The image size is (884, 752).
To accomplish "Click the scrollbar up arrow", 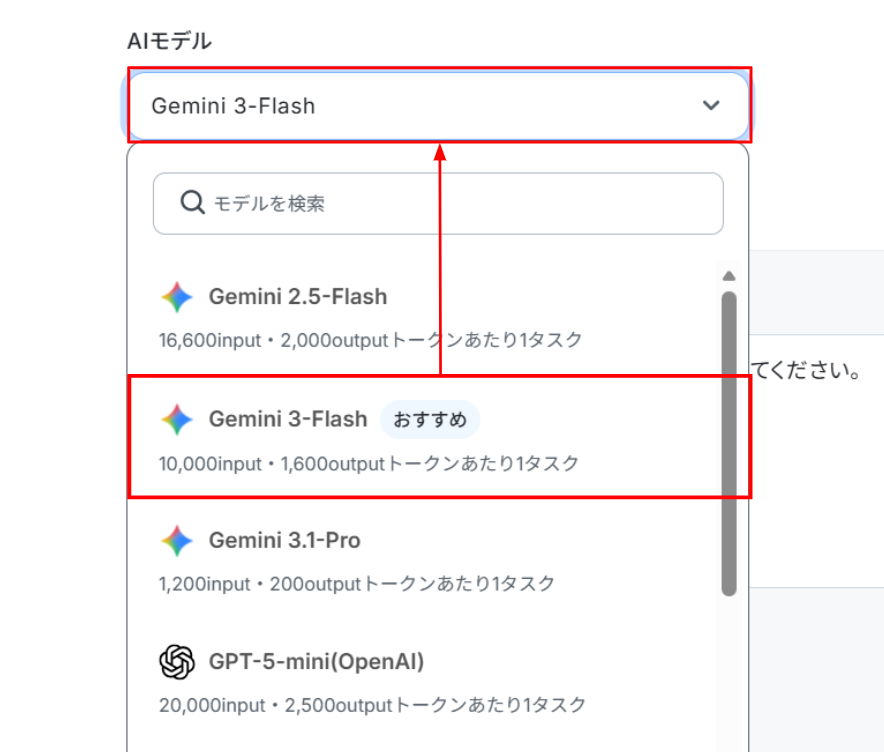I will [729, 276].
